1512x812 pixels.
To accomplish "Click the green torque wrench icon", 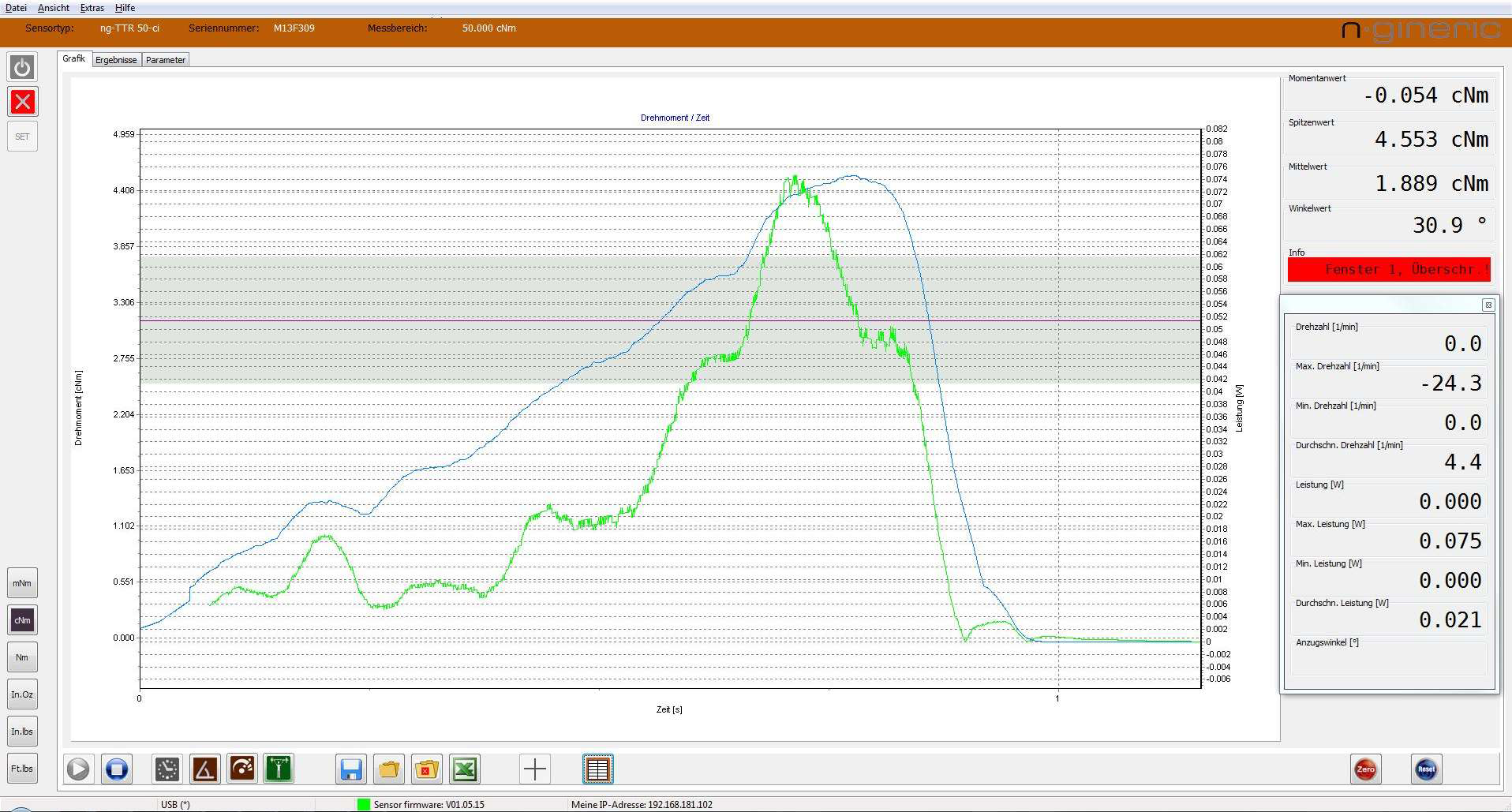I will [279, 769].
